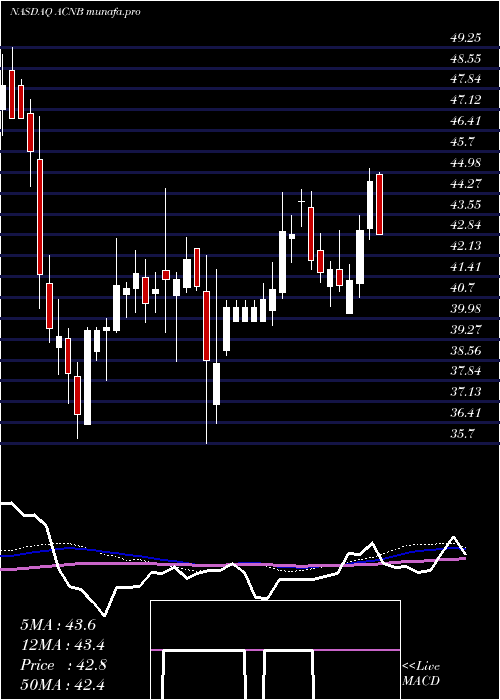Click the 42.13 price axis label
The width and height of the screenshot is (500, 700).
pos(466,246)
